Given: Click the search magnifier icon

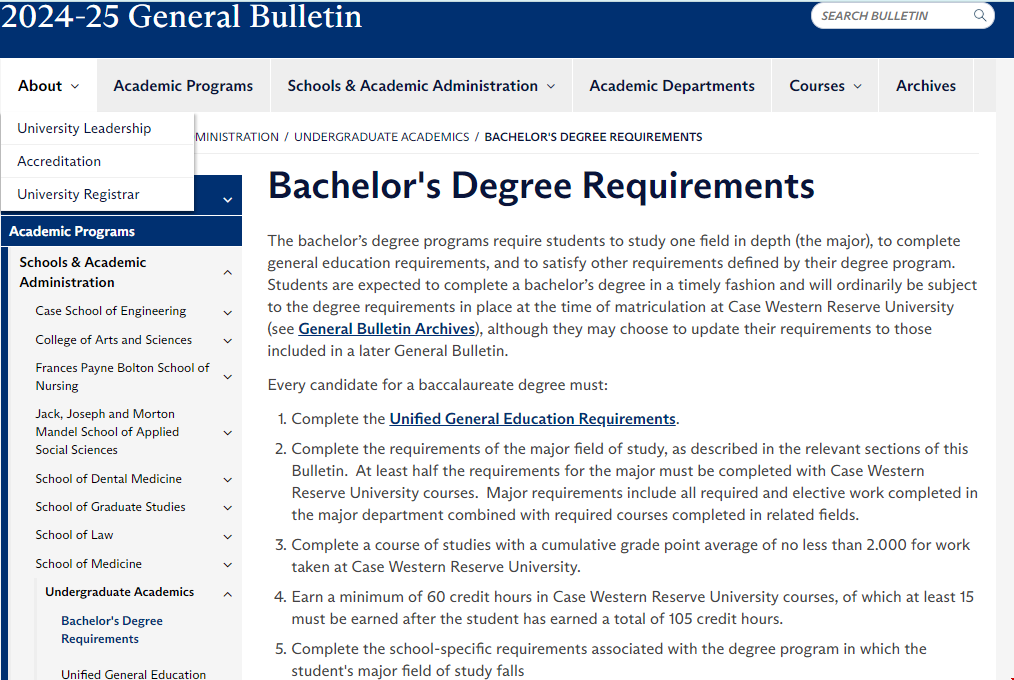Looking at the screenshot, I should coord(980,16).
